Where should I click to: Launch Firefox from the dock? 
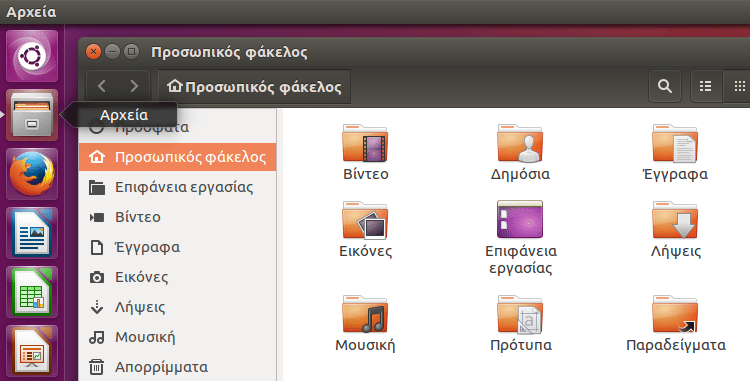click(32, 174)
